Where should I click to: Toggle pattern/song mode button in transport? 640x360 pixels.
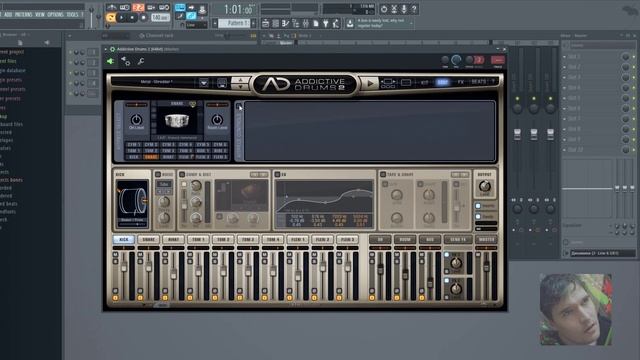click(110, 18)
